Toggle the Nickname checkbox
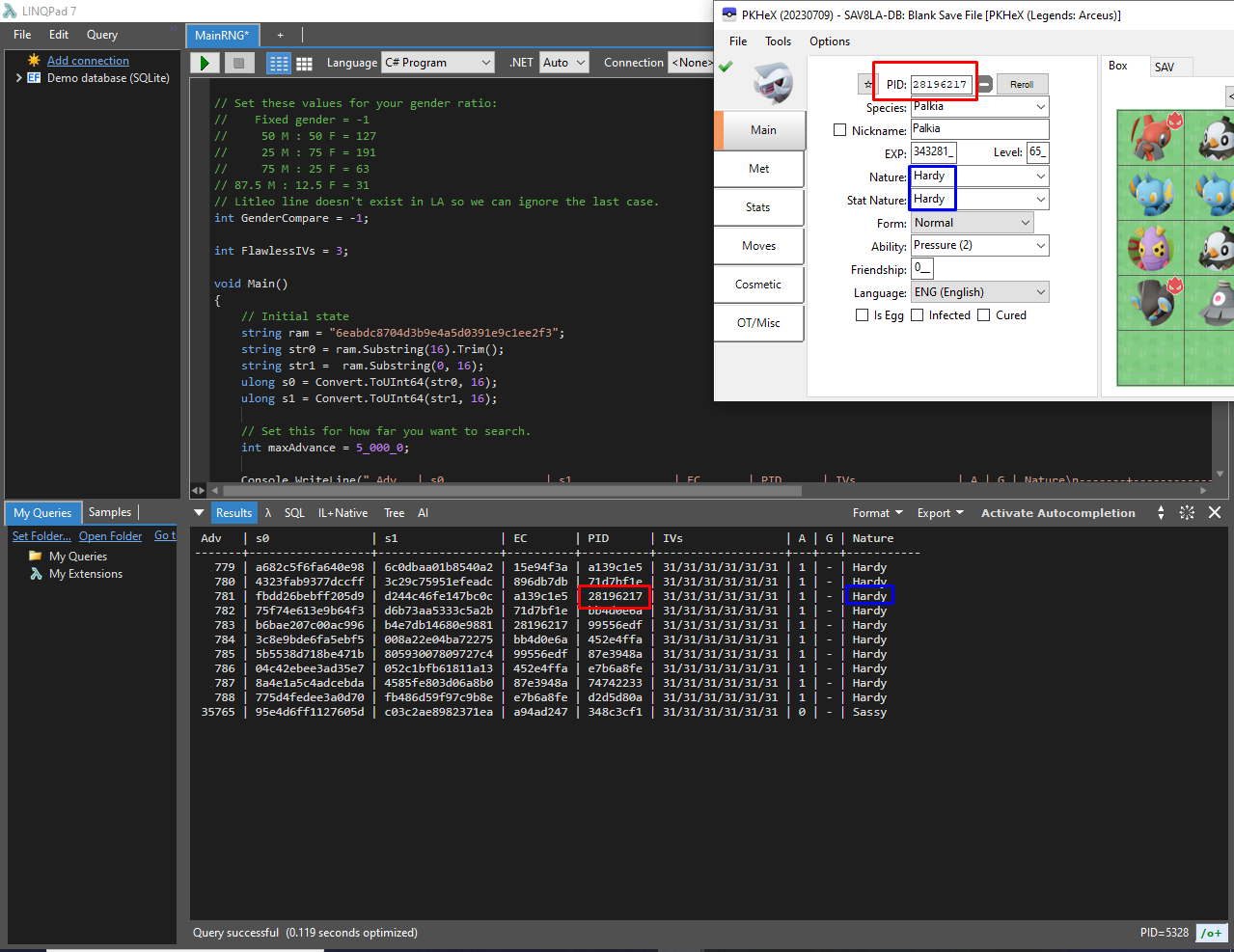 (x=839, y=130)
